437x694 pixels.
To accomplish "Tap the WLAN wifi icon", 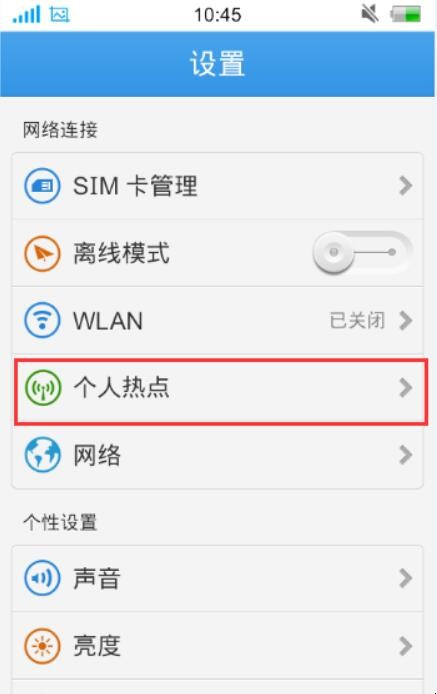I will point(42,320).
